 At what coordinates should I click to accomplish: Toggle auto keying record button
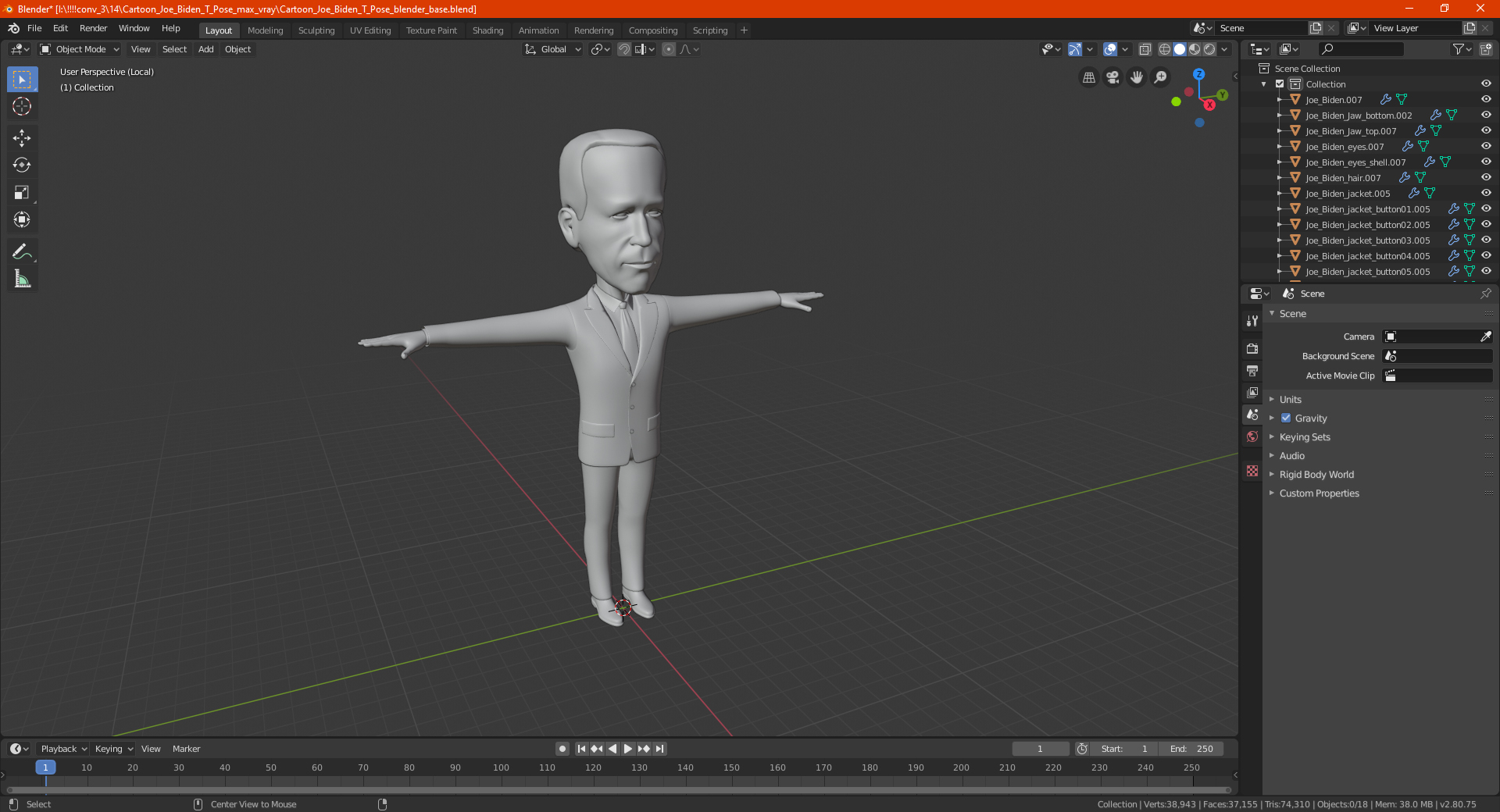pos(562,749)
